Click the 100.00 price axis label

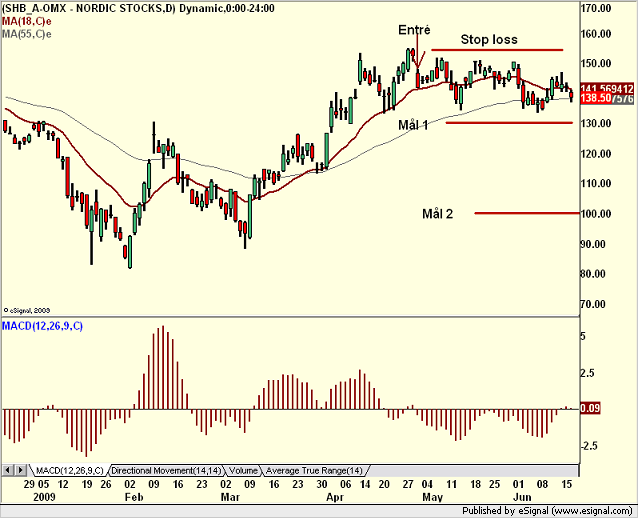tap(596, 214)
